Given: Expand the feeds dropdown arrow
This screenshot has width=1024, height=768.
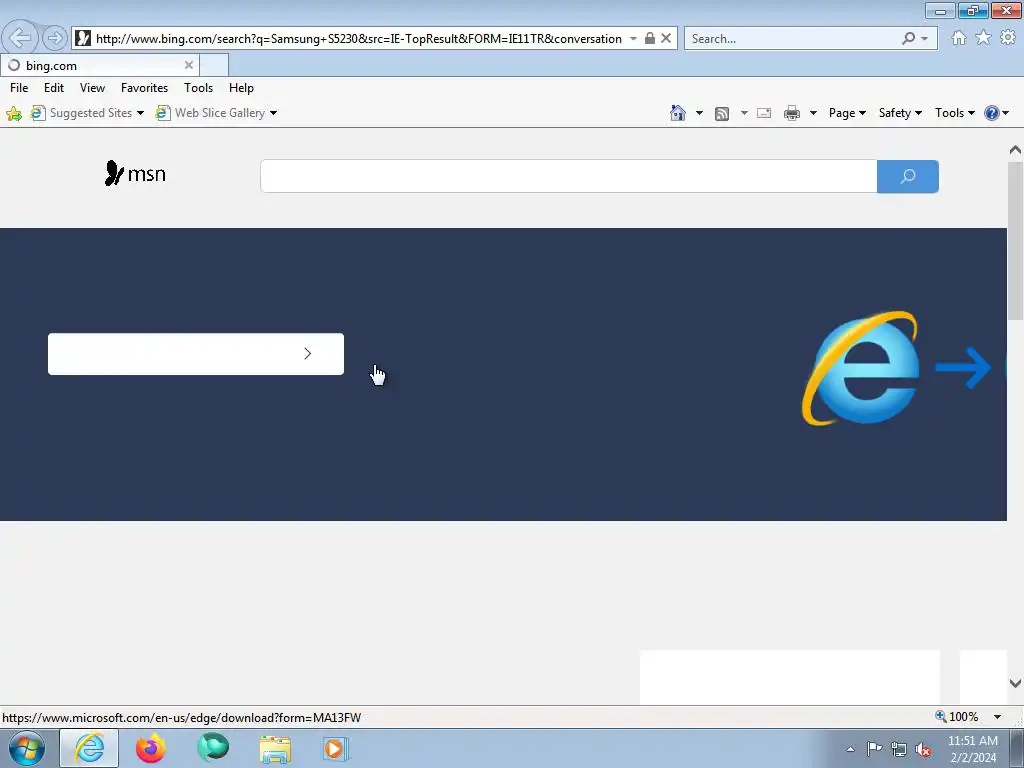Looking at the screenshot, I should (744, 113).
